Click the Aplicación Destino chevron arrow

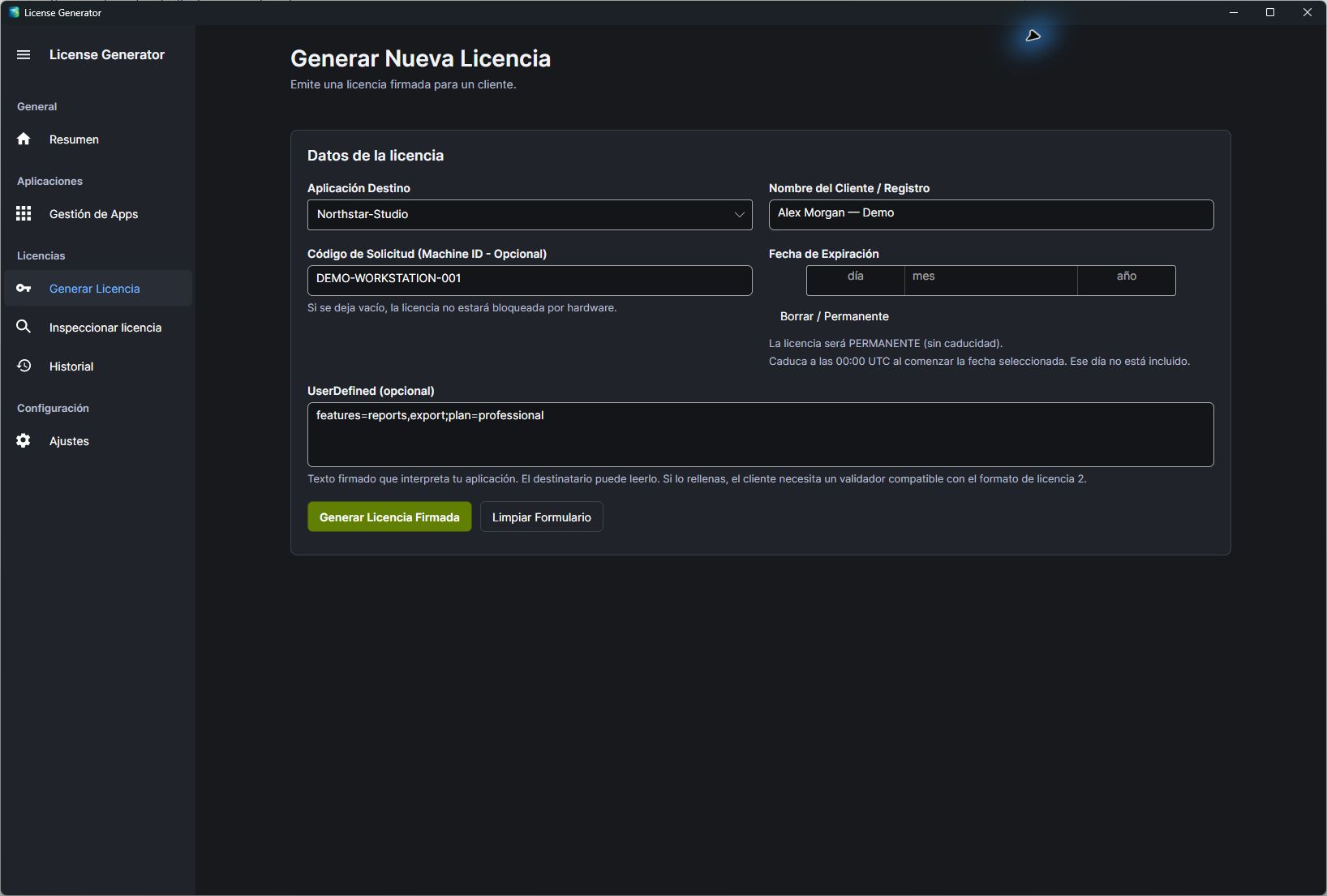(739, 215)
